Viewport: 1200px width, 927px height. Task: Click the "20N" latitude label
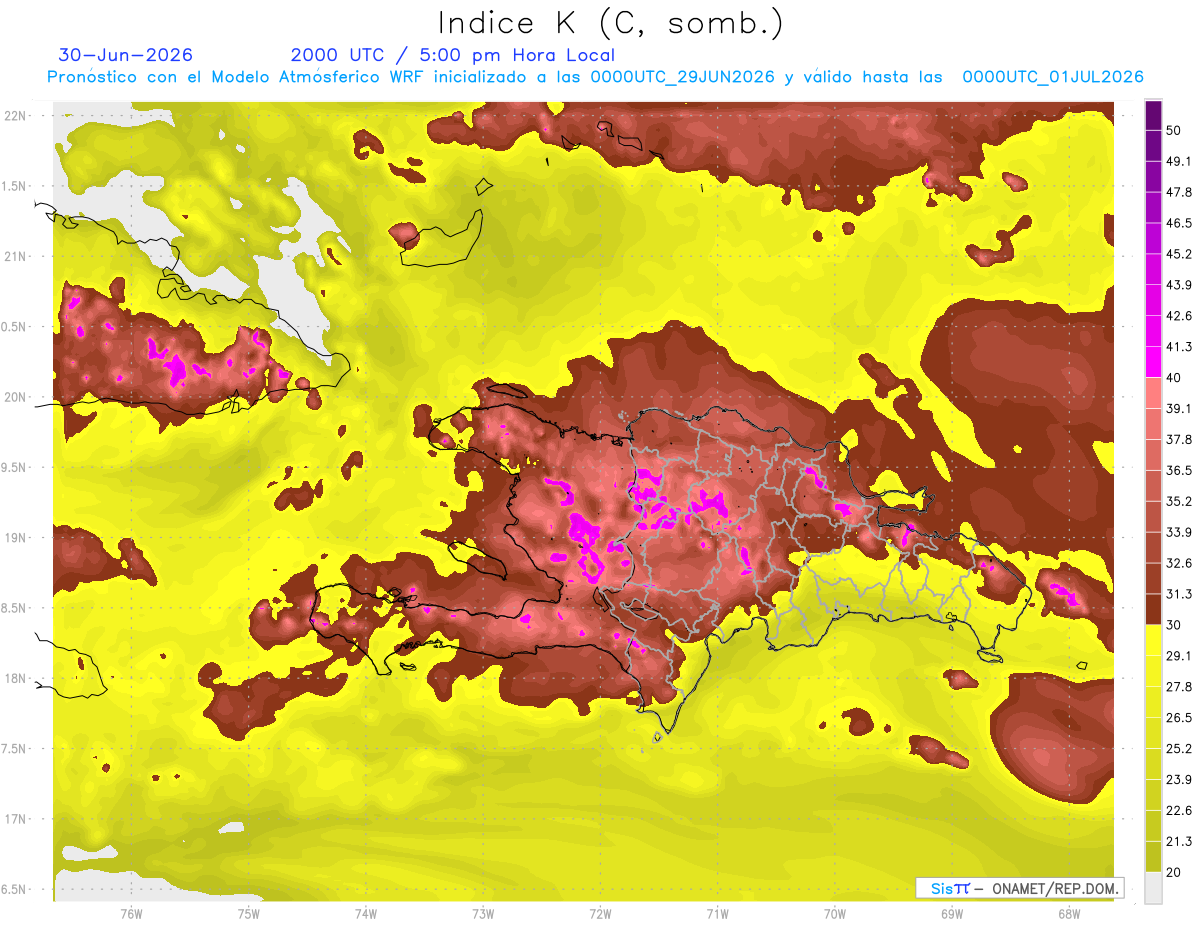[16, 397]
